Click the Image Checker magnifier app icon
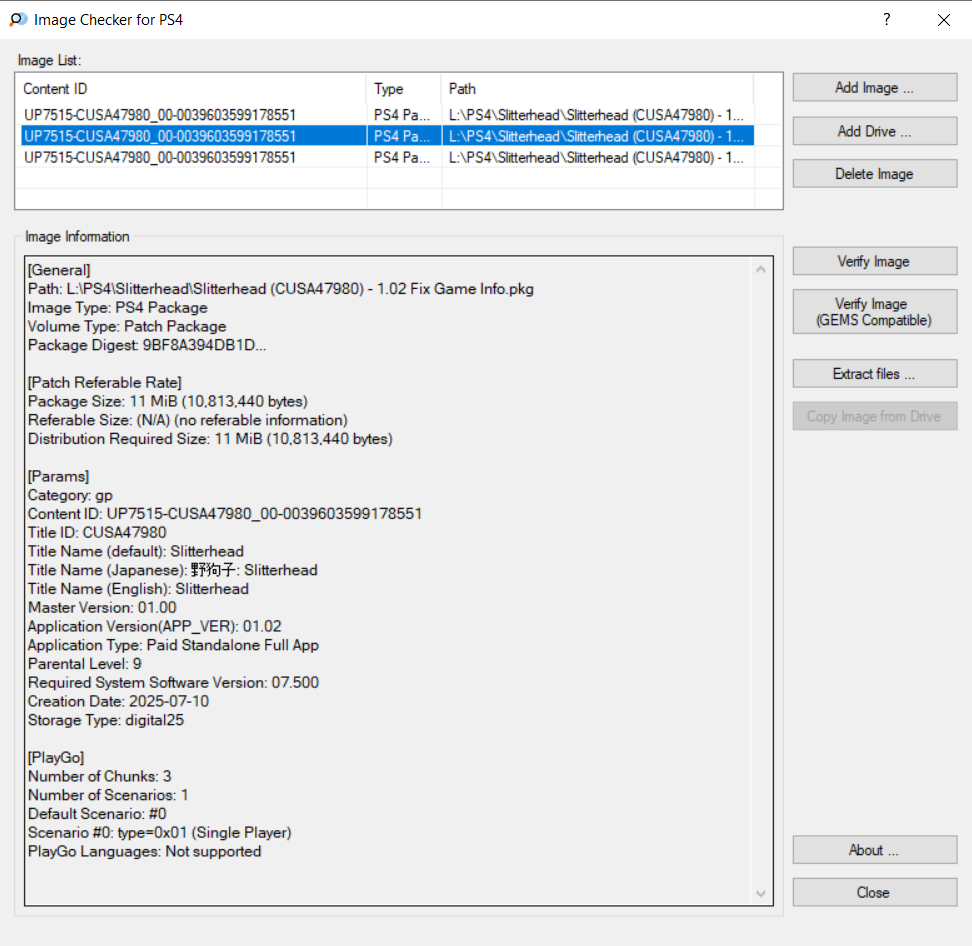 tap(18, 19)
